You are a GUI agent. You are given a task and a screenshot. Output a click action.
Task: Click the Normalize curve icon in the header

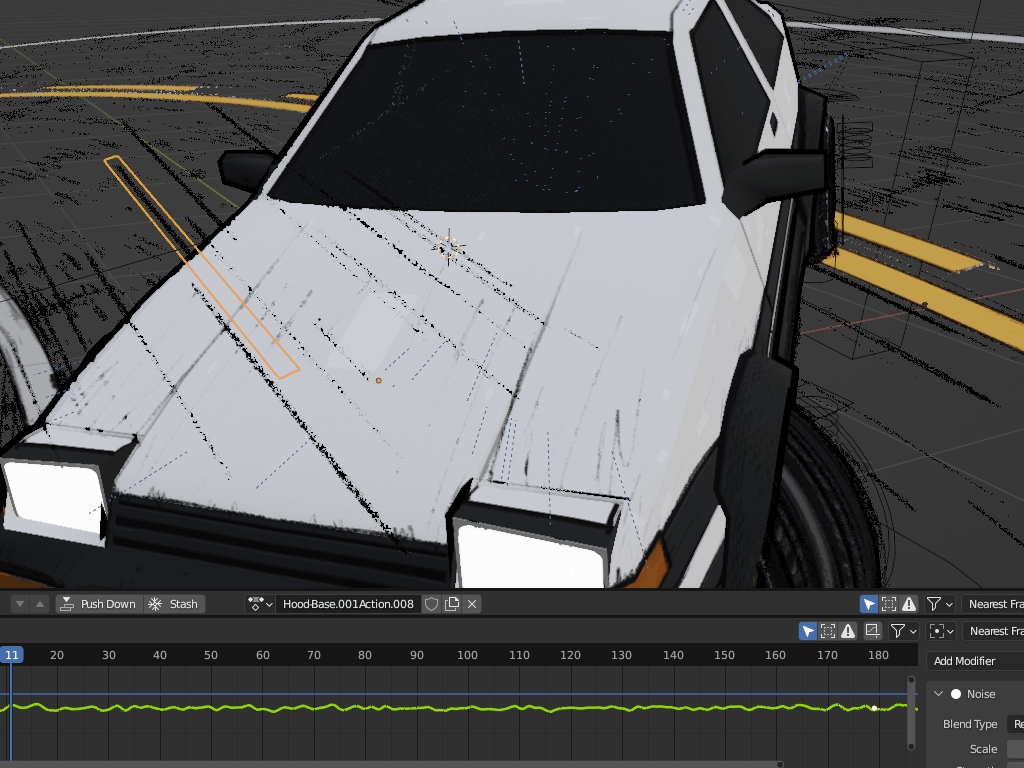tap(872, 631)
